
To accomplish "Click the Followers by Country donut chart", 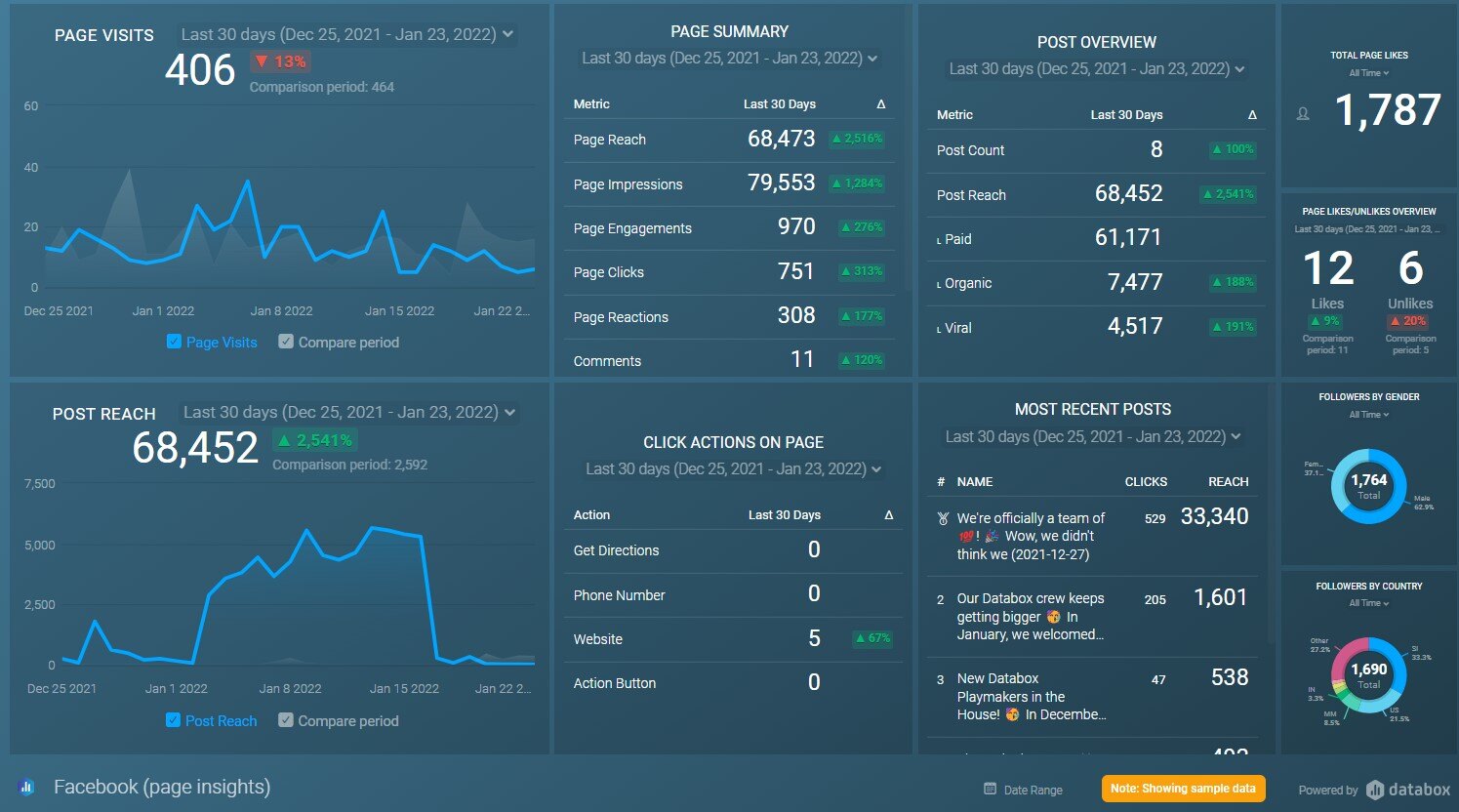I will (x=1368, y=675).
